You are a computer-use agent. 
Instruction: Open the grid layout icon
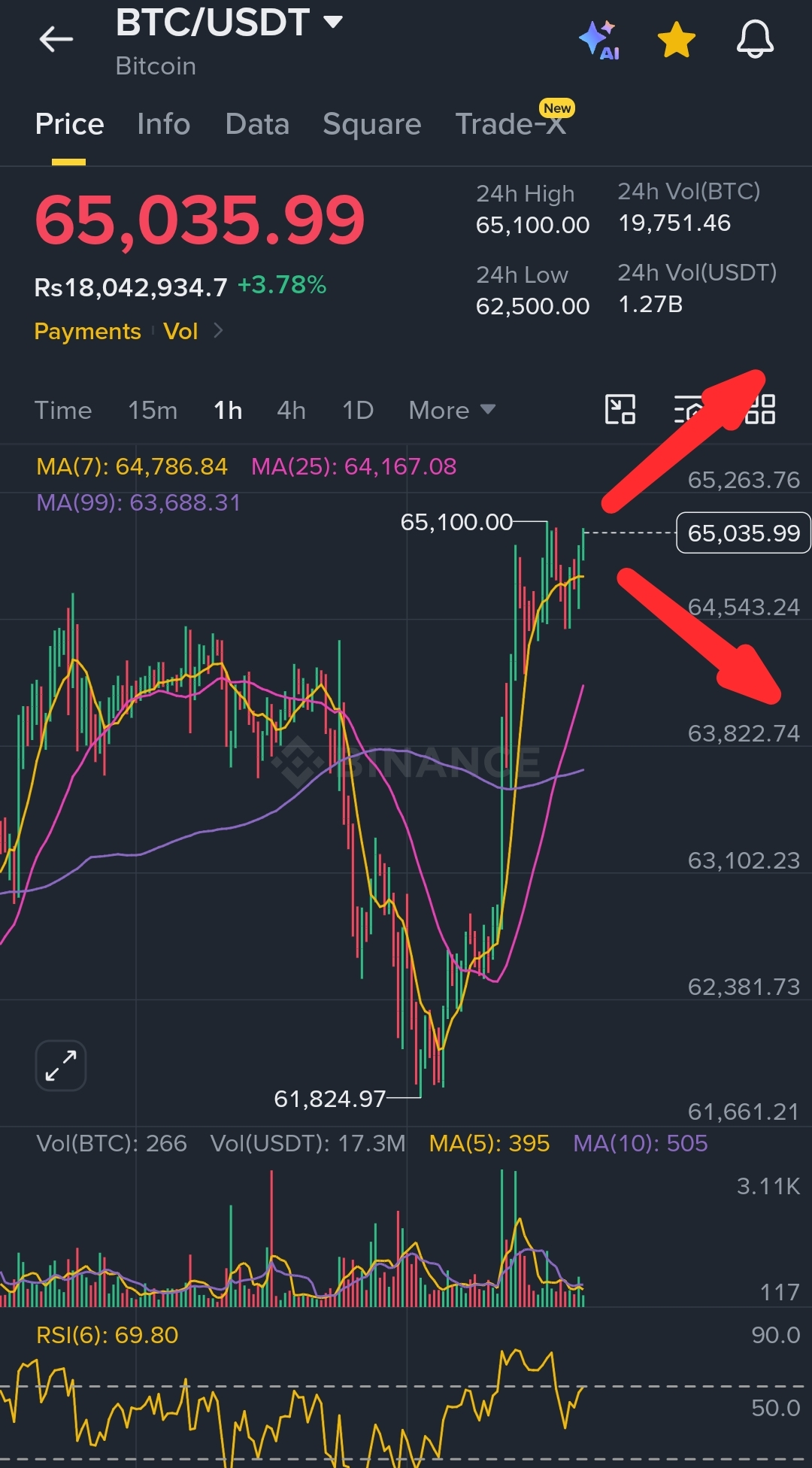click(x=760, y=410)
